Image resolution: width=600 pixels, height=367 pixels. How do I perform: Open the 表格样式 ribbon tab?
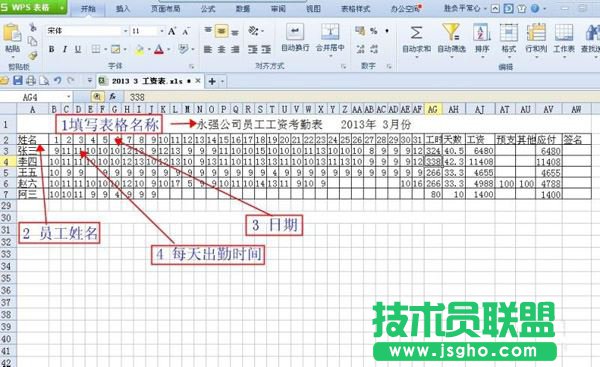(355, 8)
